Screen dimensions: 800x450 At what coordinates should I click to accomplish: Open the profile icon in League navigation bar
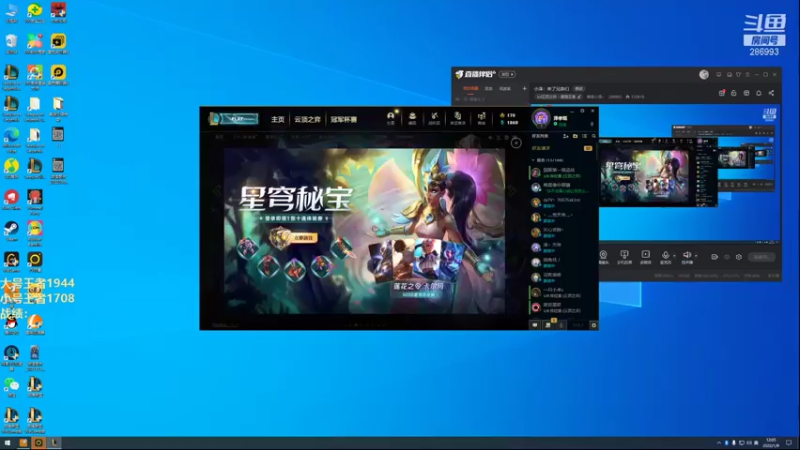390,118
